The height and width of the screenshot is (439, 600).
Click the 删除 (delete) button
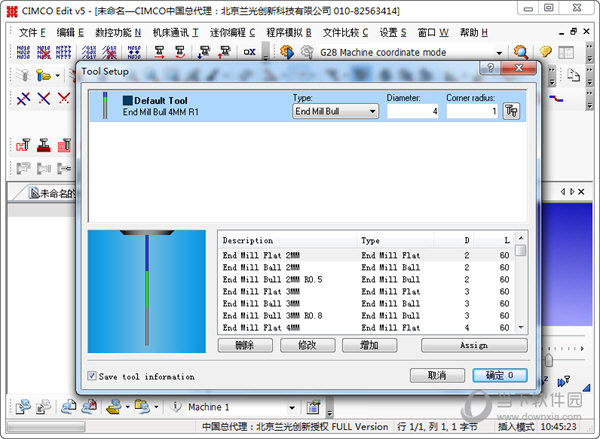click(245, 345)
